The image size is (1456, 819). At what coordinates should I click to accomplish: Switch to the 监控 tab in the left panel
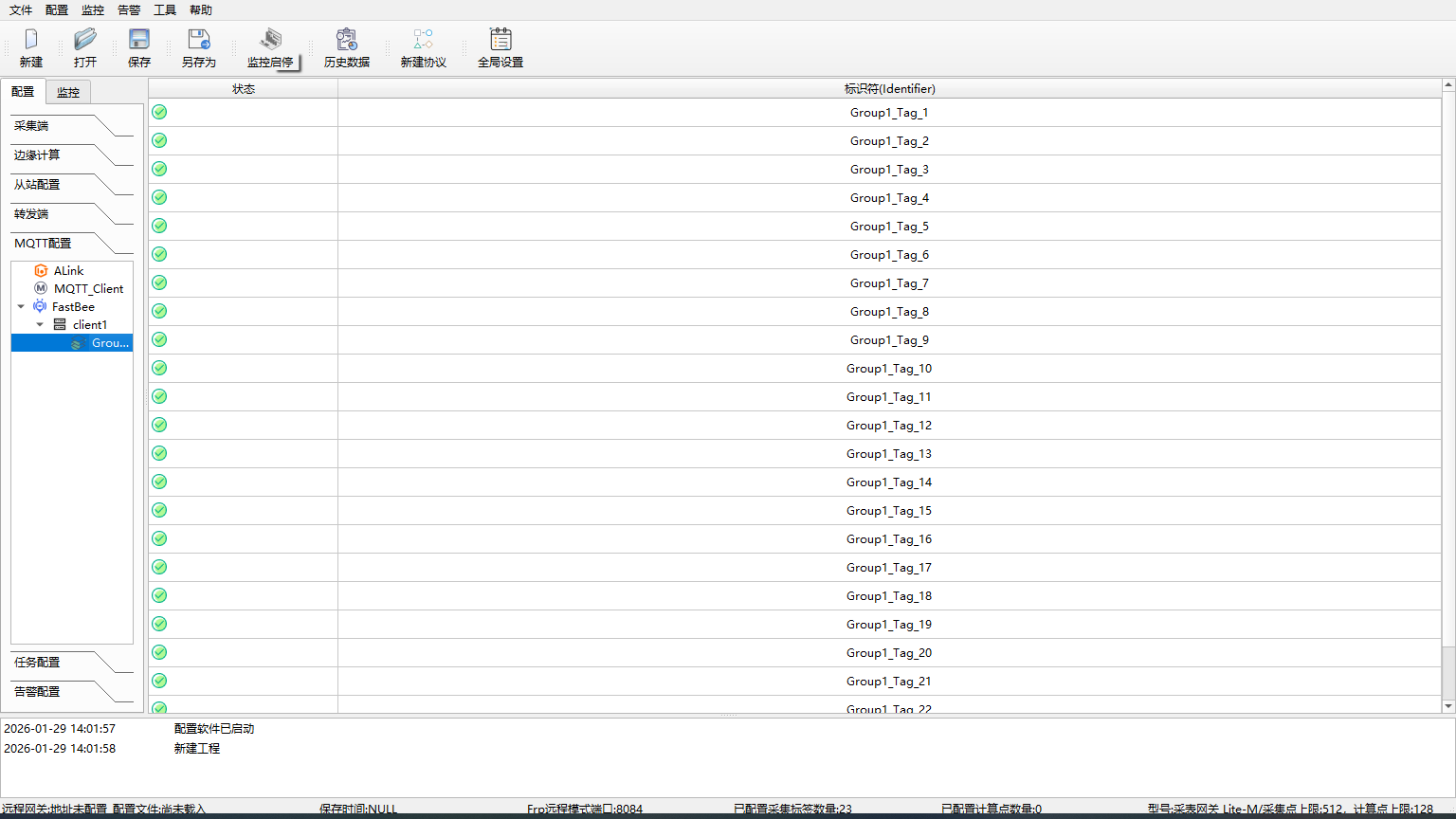[x=68, y=92]
